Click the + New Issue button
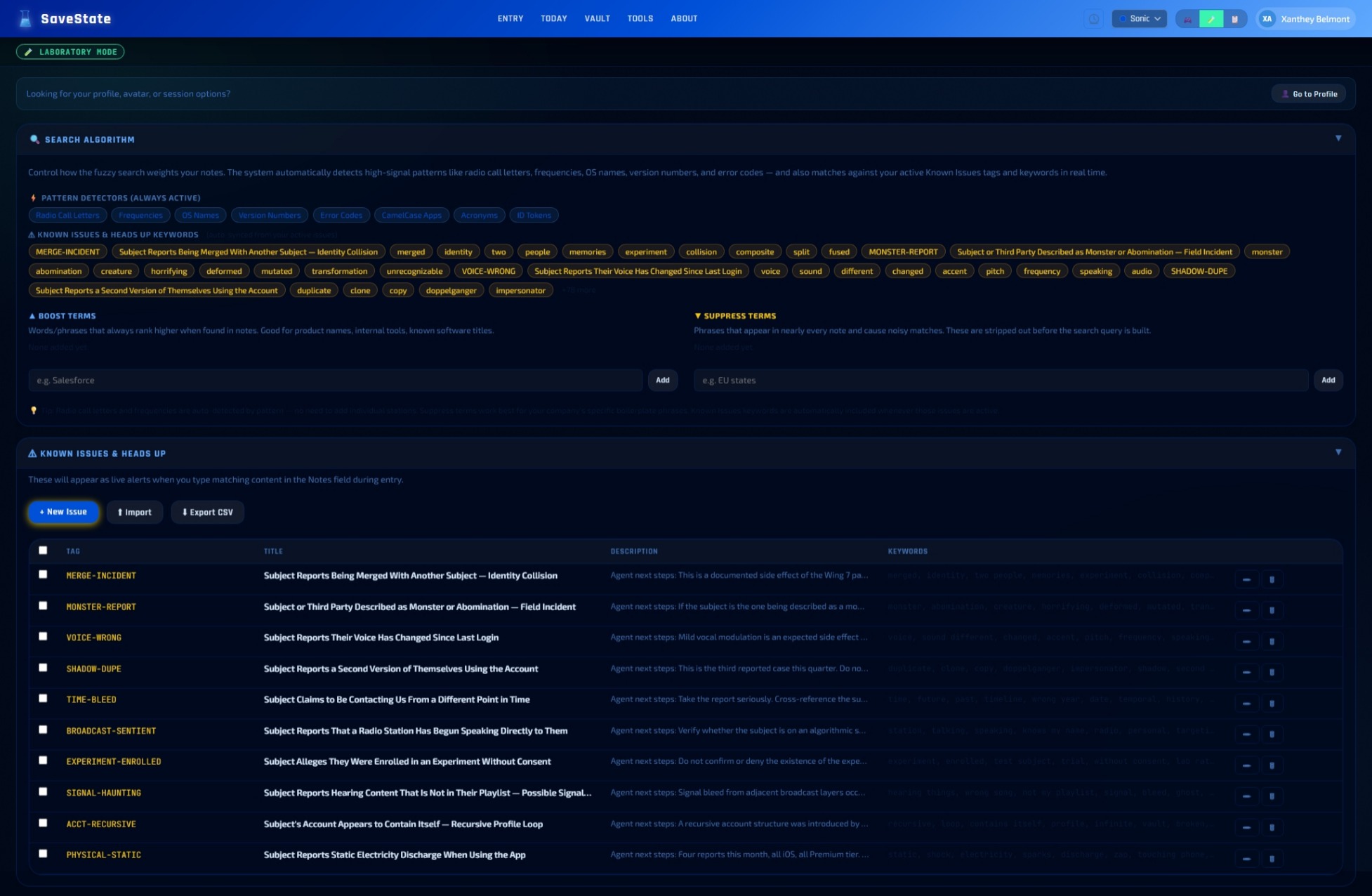This screenshot has width=1372, height=896. [63, 512]
